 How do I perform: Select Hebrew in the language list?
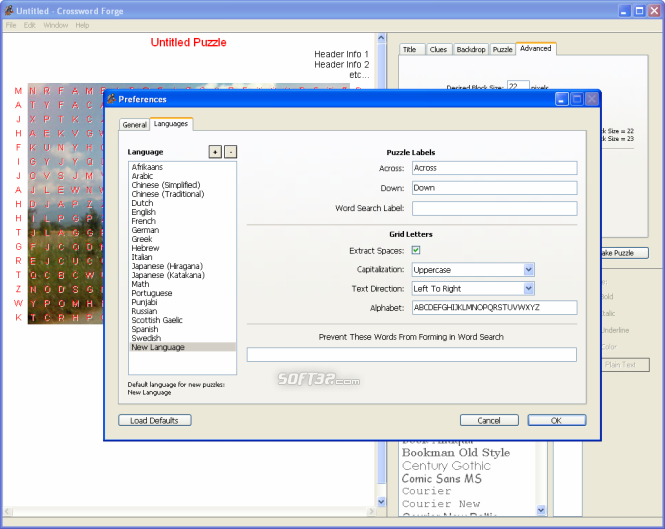pyautogui.click(x=182, y=248)
